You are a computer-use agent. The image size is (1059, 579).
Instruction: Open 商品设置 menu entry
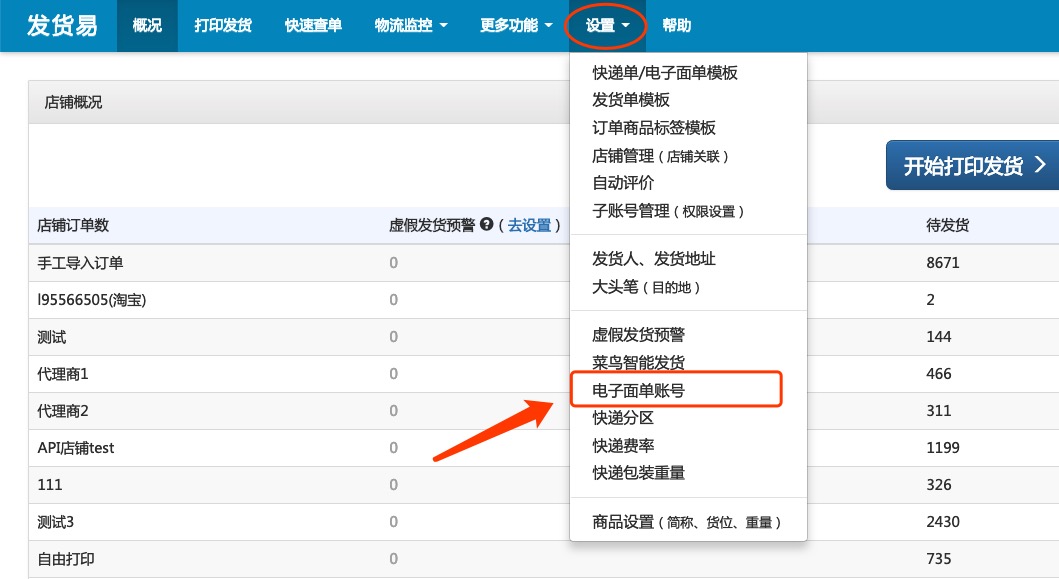click(686, 522)
